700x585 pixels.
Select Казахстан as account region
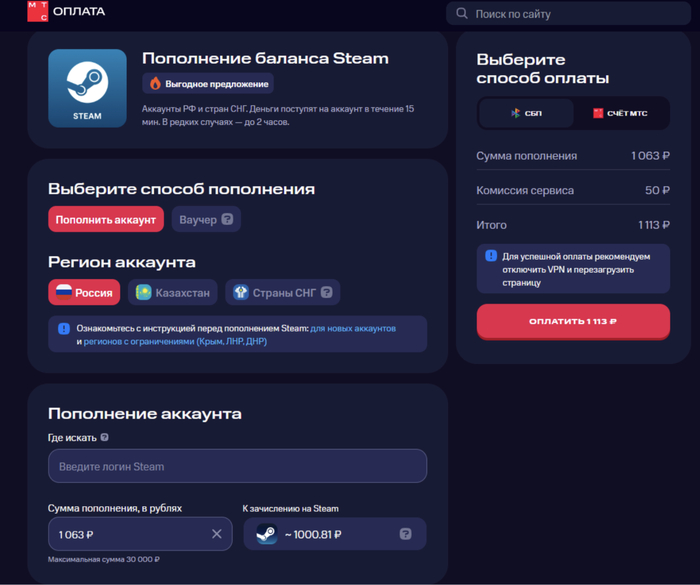click(174, 293)
